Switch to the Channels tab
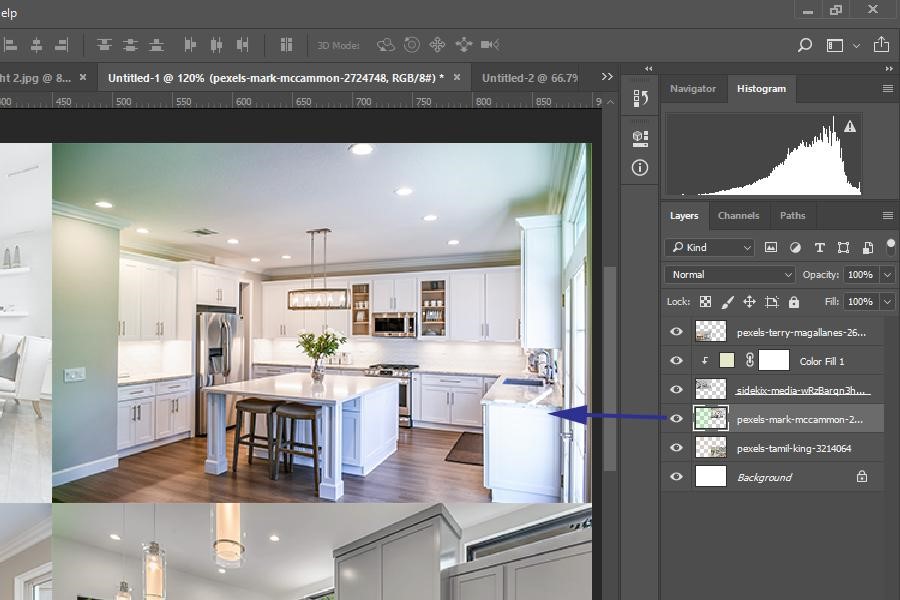 pos(738,215)
